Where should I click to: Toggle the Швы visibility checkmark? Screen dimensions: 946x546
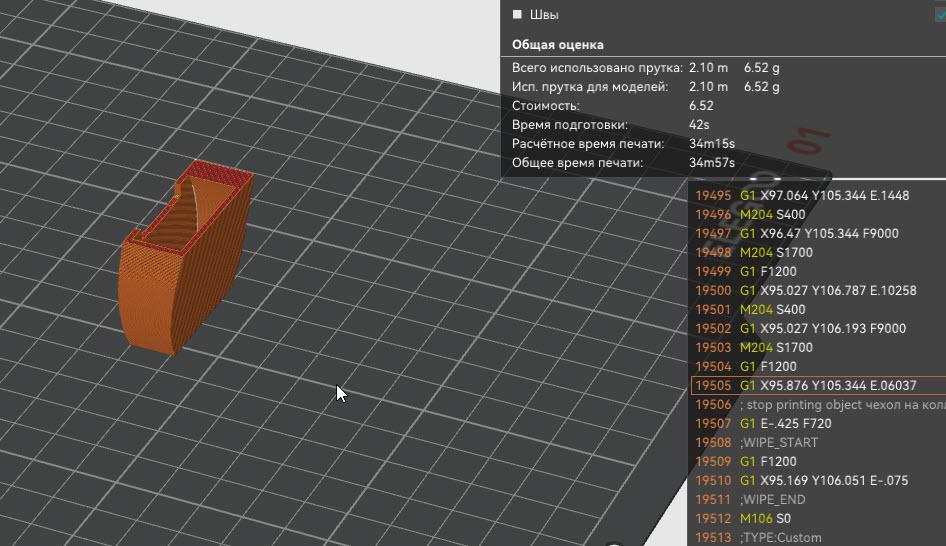[x=939, y=15]
